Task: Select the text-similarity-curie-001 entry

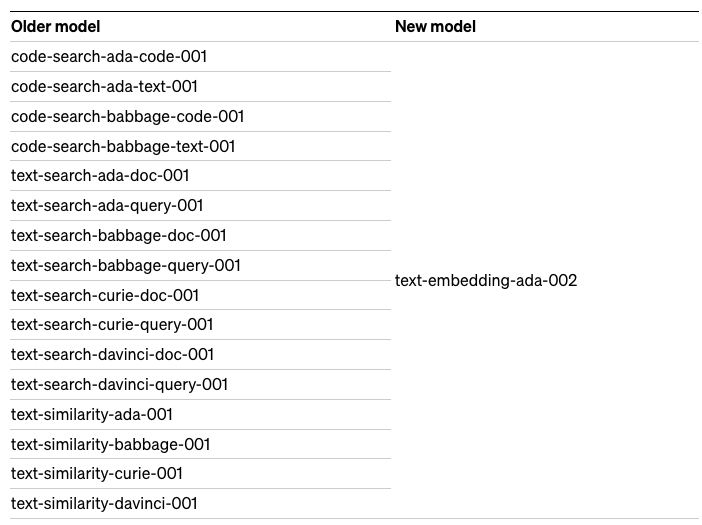Action: tap(97, 474)
